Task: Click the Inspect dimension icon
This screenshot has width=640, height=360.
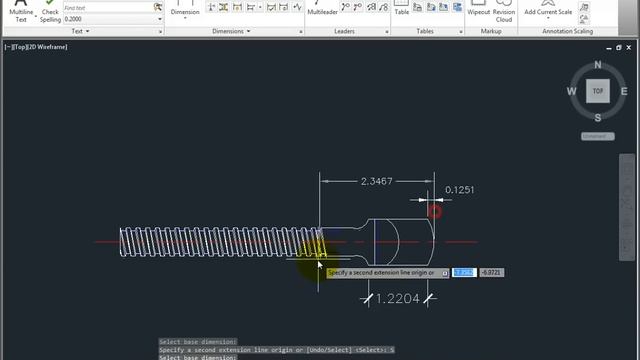Action: point(271,7)
